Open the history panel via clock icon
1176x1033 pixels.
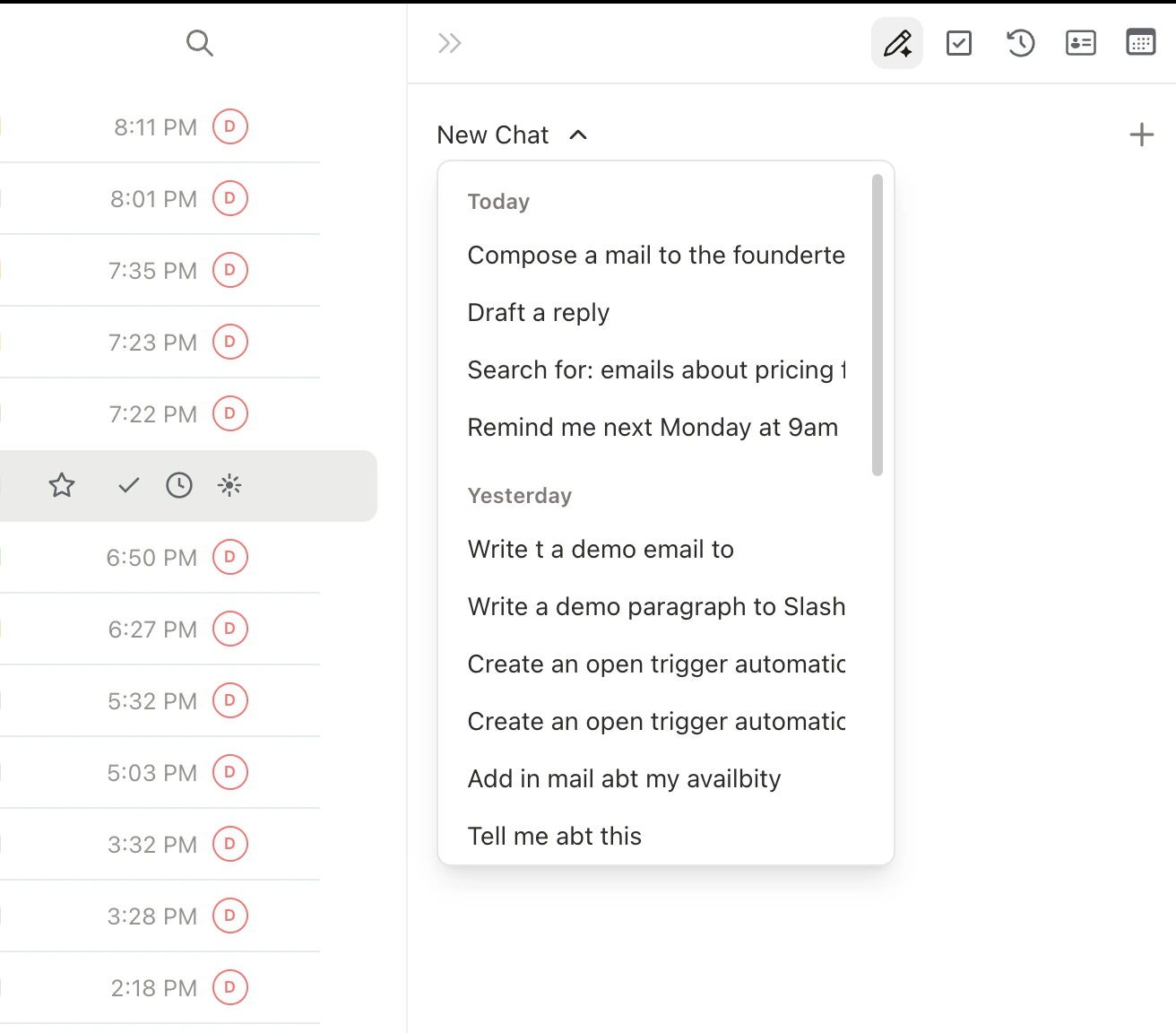point(1020,42)
